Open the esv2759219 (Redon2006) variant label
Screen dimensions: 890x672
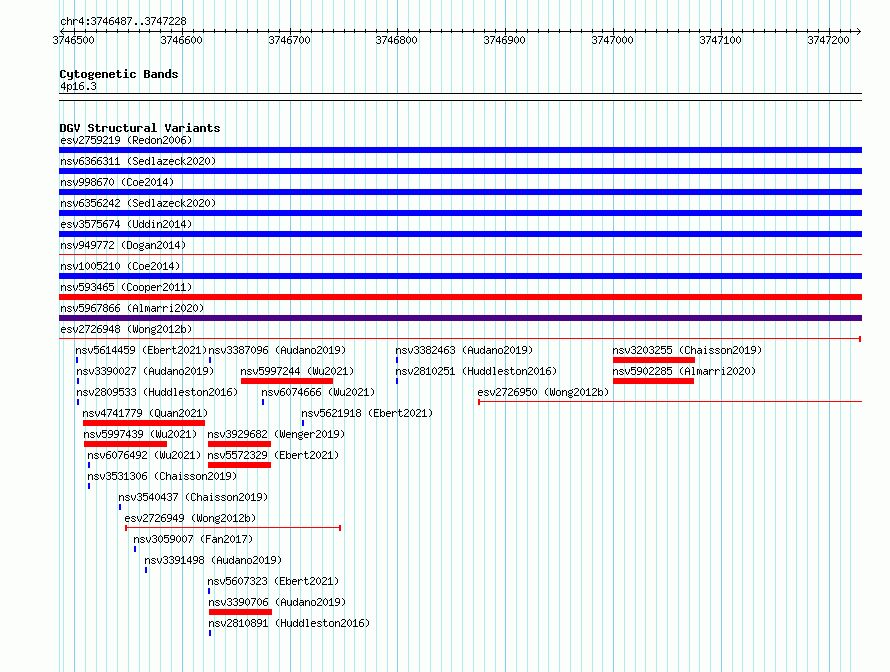126,140
